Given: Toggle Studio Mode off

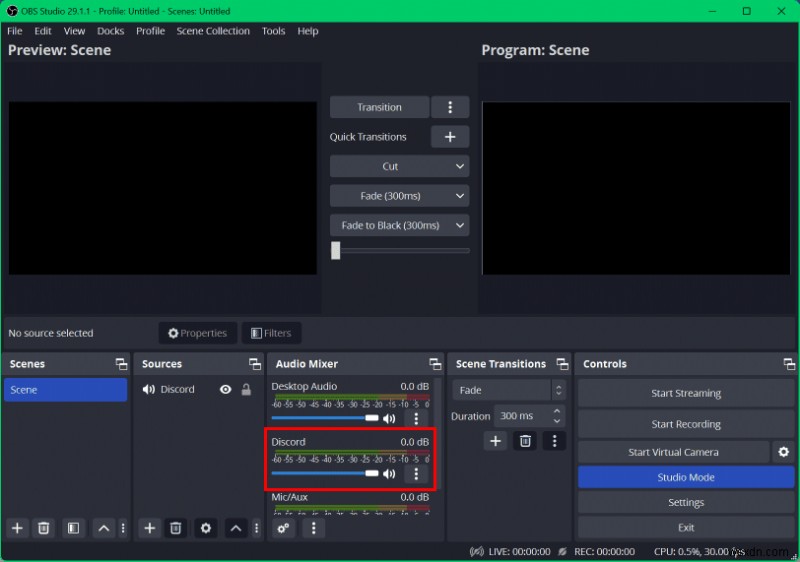Looking at the screenshot, I should (686, 477).
